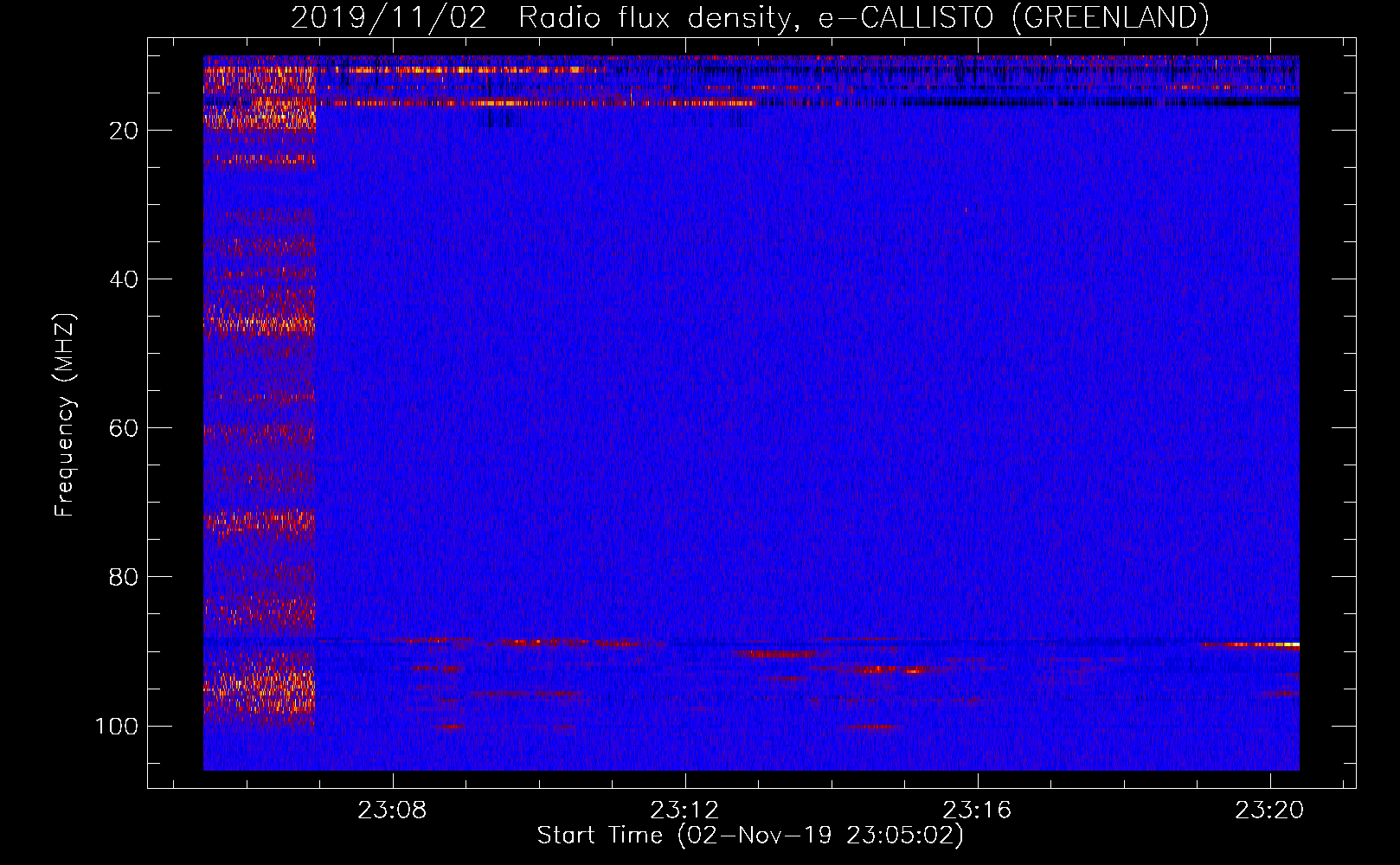Screen dimensions: 1400x865
Task: Click the plot title date '2019/11/02'
Action: tap(389, 18)
